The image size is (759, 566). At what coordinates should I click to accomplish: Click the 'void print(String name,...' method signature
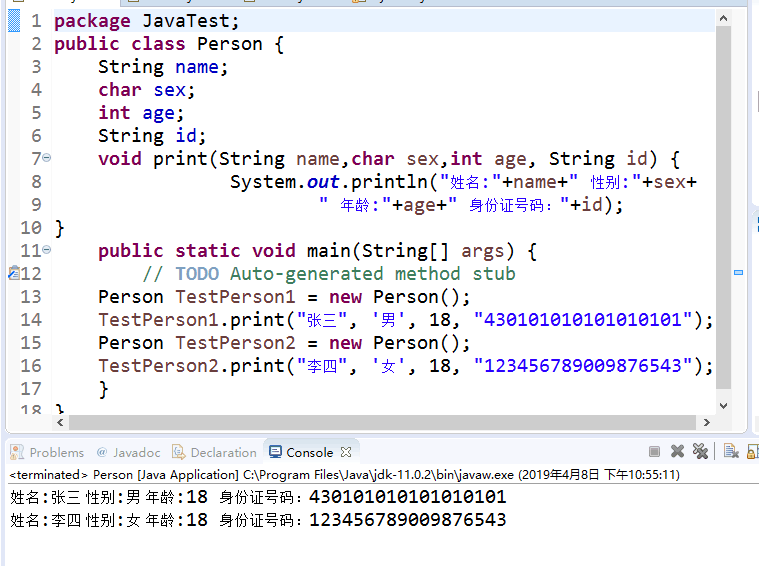point(389,159)
